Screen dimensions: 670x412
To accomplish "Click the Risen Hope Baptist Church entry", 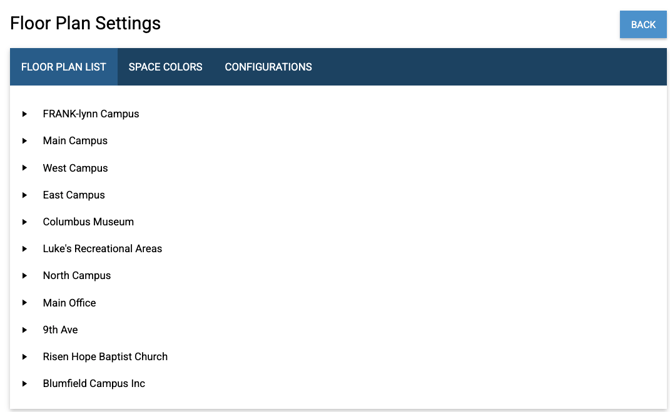I will [105, 357].
